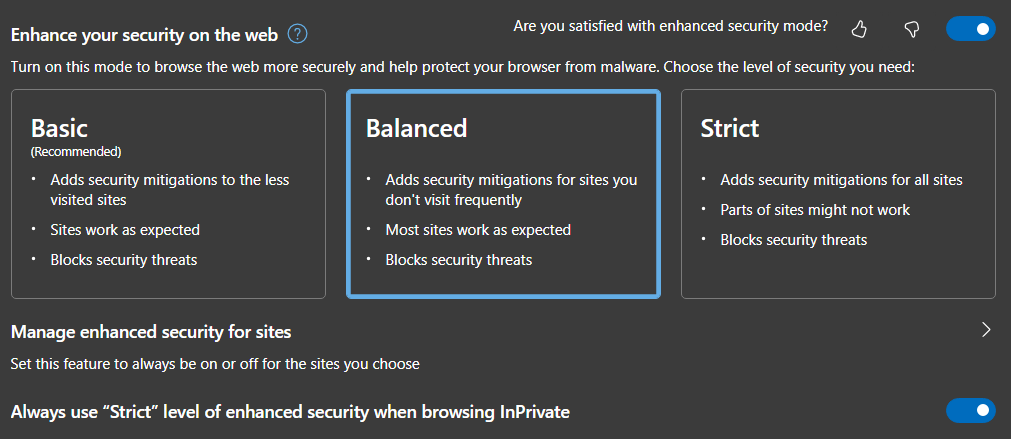1011x439 pixels.
Task: Click the Balanced heading text
Action: coord(417,128)
